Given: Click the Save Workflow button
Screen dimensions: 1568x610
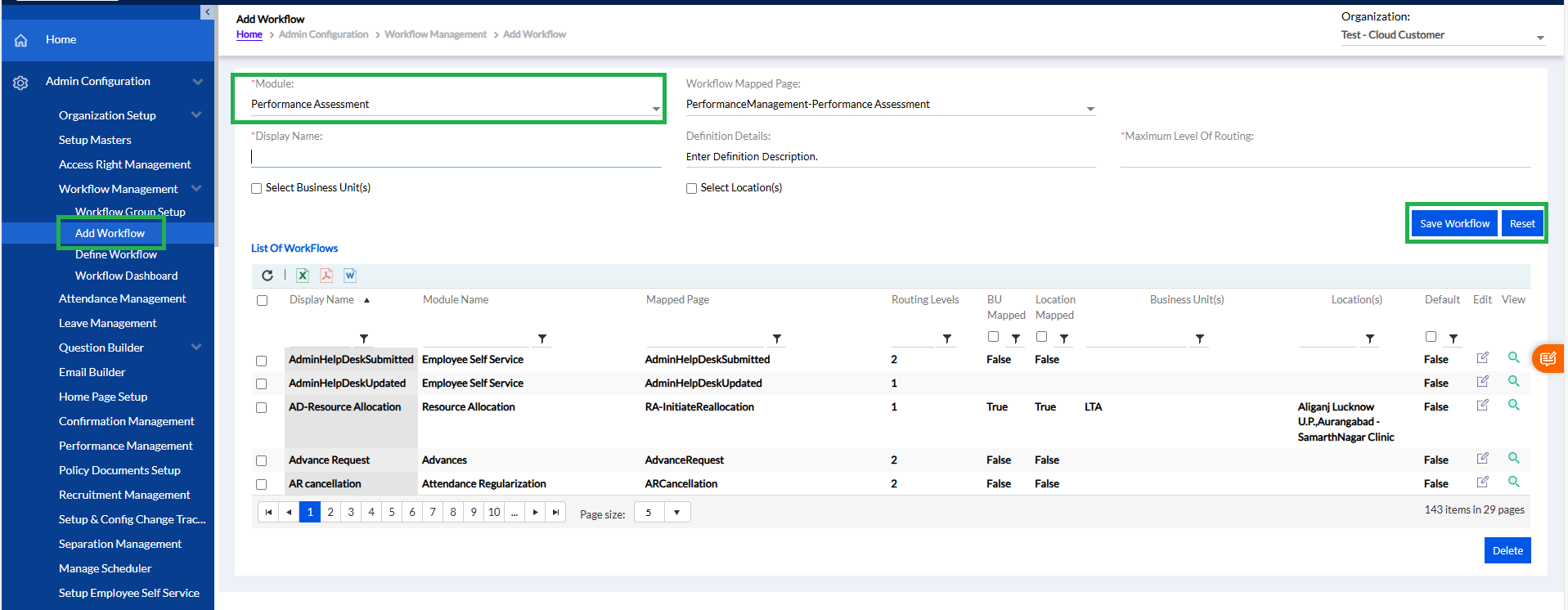Looking at the screenshot, I should point(1454,223).
